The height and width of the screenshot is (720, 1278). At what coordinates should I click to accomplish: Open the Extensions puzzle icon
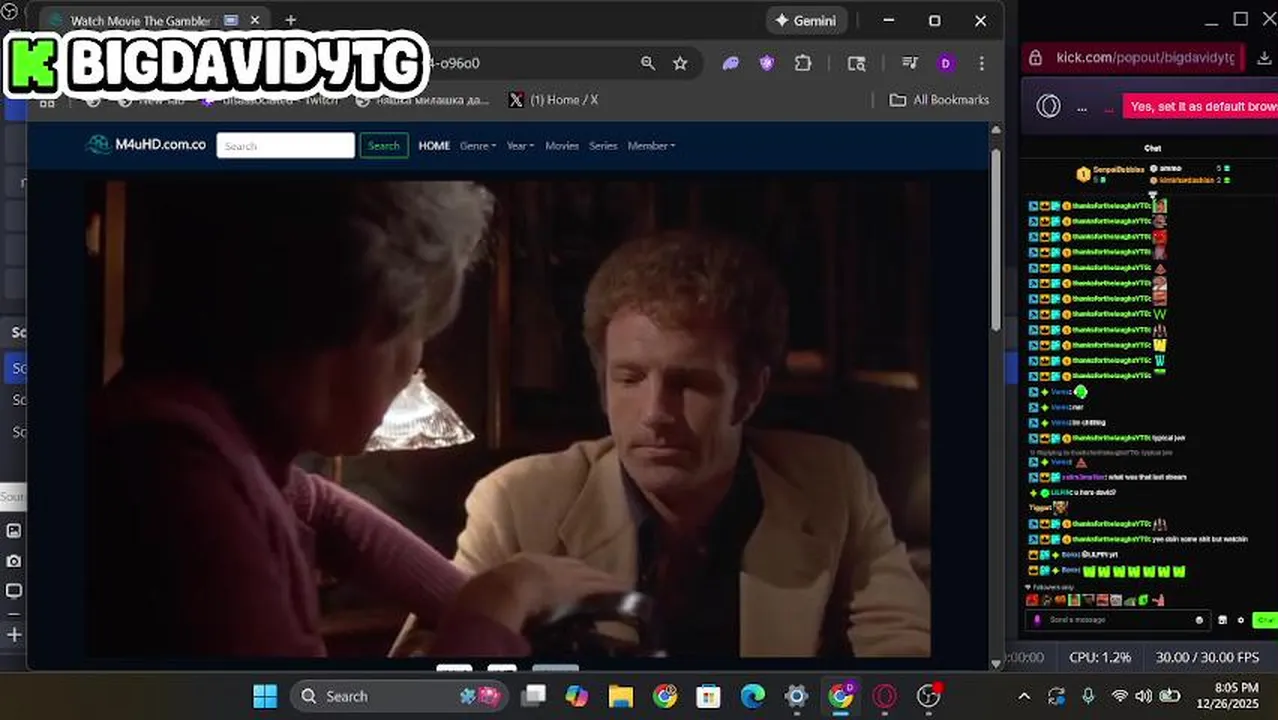click(803, 63)
